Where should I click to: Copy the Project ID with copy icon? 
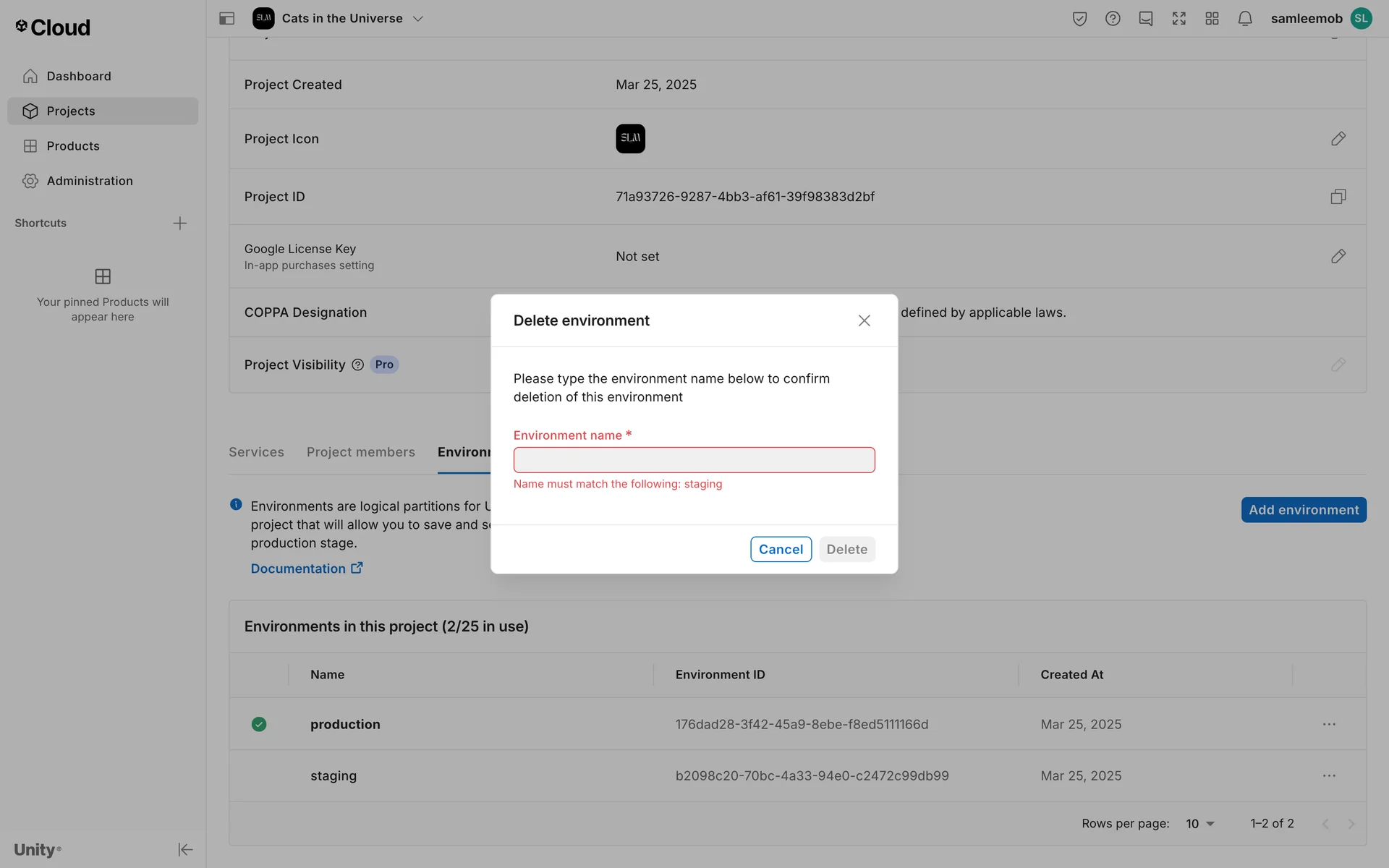point(1338,197)
